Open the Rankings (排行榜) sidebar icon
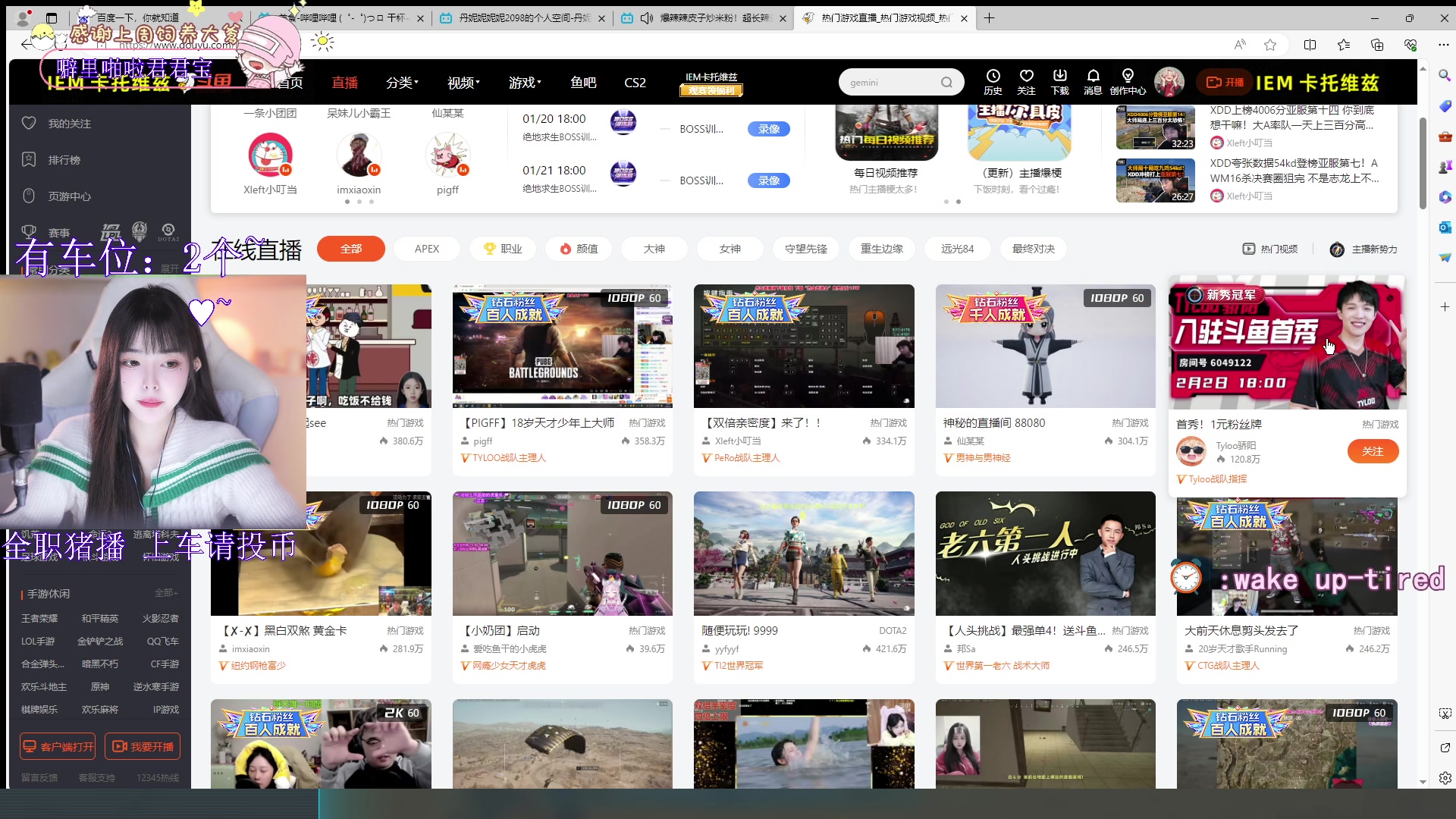The image size is (1456, 819). tap(29, 159)
